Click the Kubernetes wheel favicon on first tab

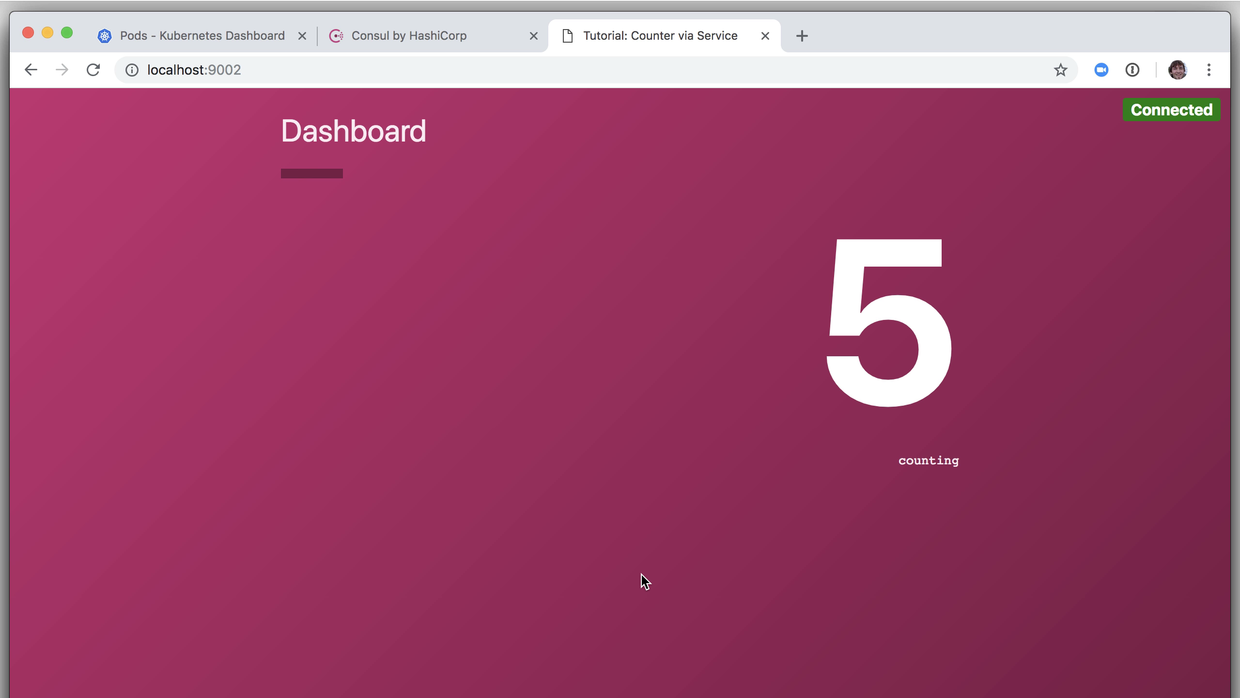click(104, 35)
